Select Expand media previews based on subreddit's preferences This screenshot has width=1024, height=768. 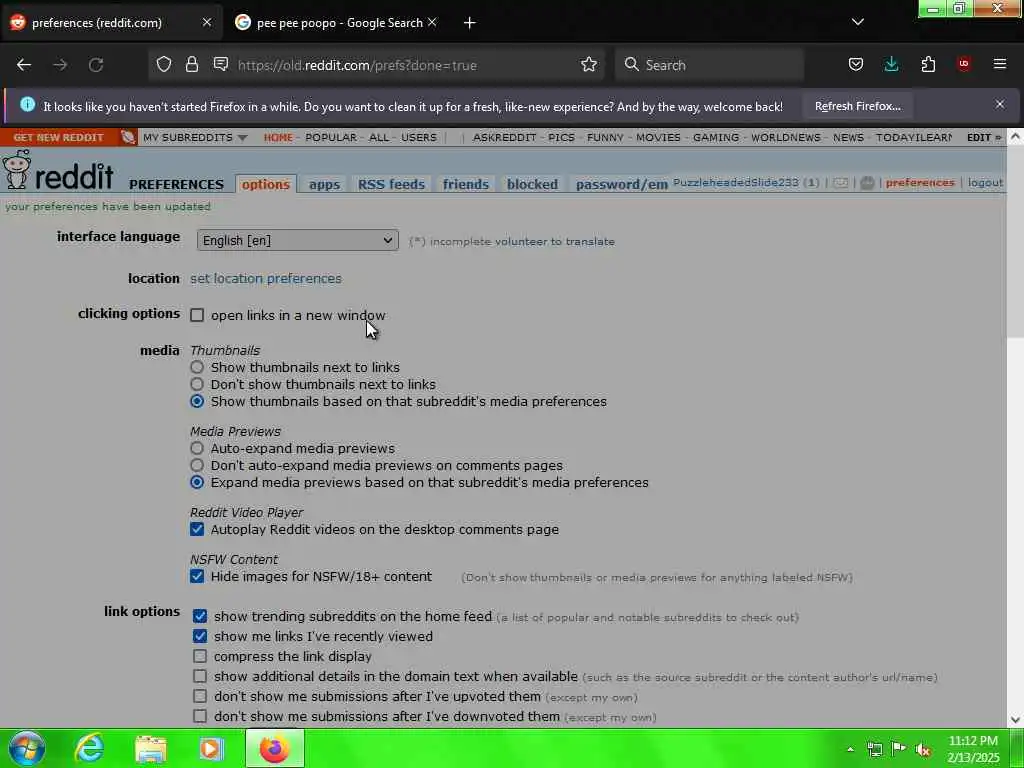197,482
